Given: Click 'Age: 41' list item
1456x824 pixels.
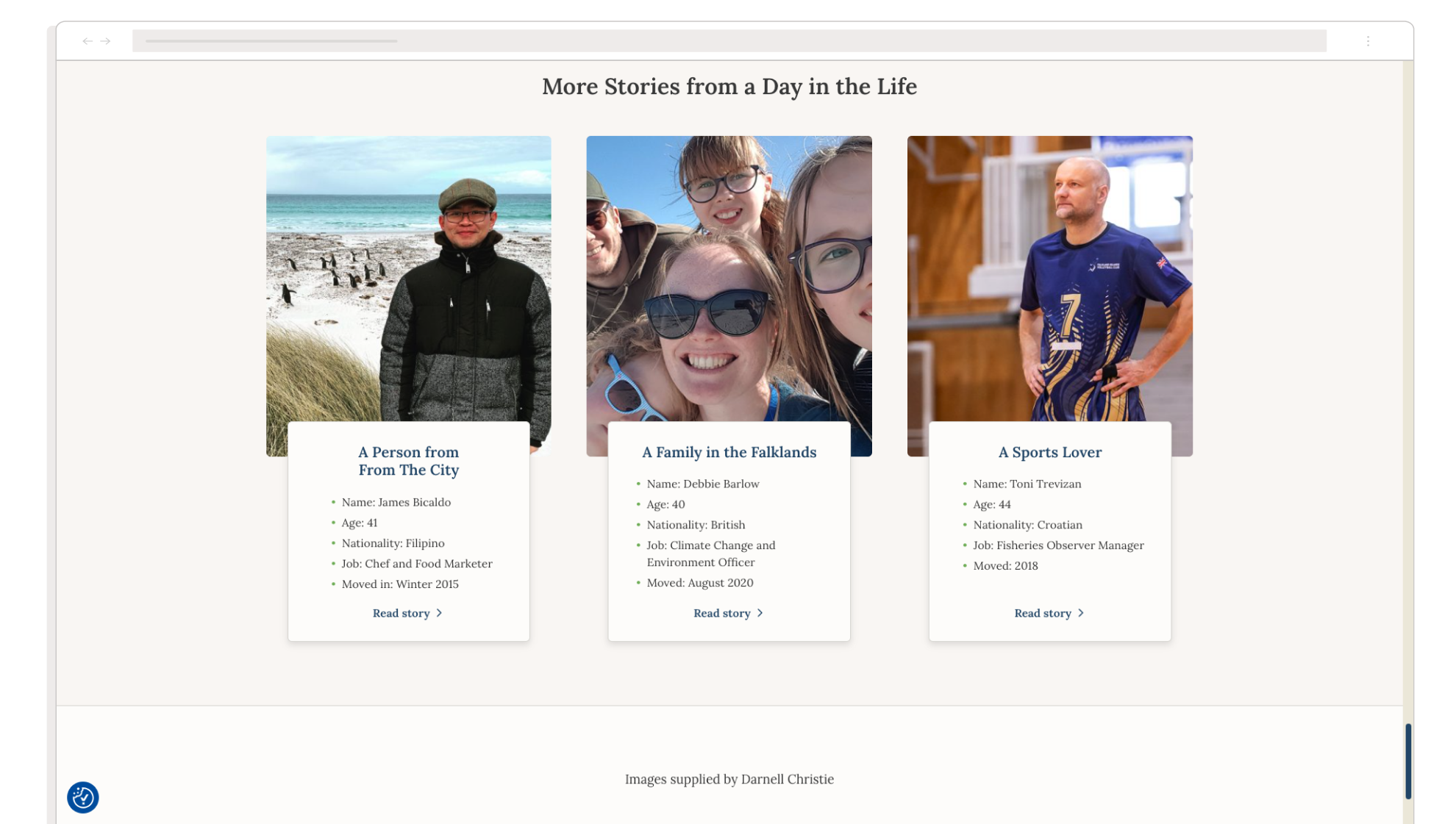Looking at the screenshot, I should click(x=359, y=523).
